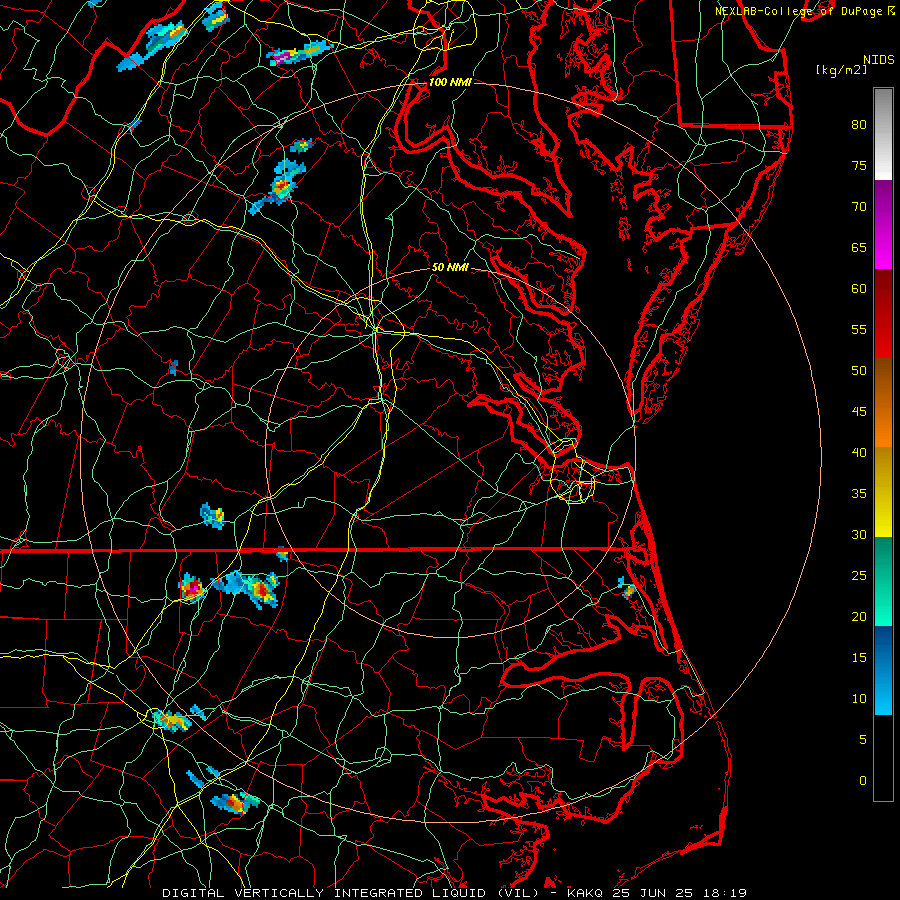Click the 70 value on the VIL scale
This screenshot has width=900, height=900.
point(859,207)
